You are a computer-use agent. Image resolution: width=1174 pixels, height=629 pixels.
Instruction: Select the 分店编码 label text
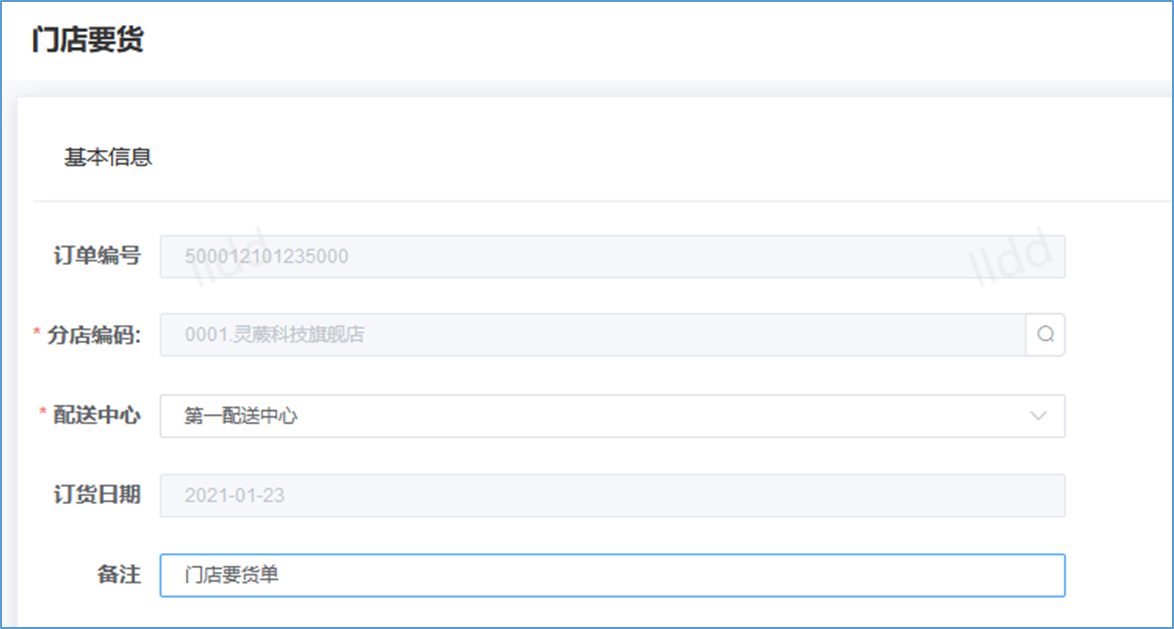[94, 335]
